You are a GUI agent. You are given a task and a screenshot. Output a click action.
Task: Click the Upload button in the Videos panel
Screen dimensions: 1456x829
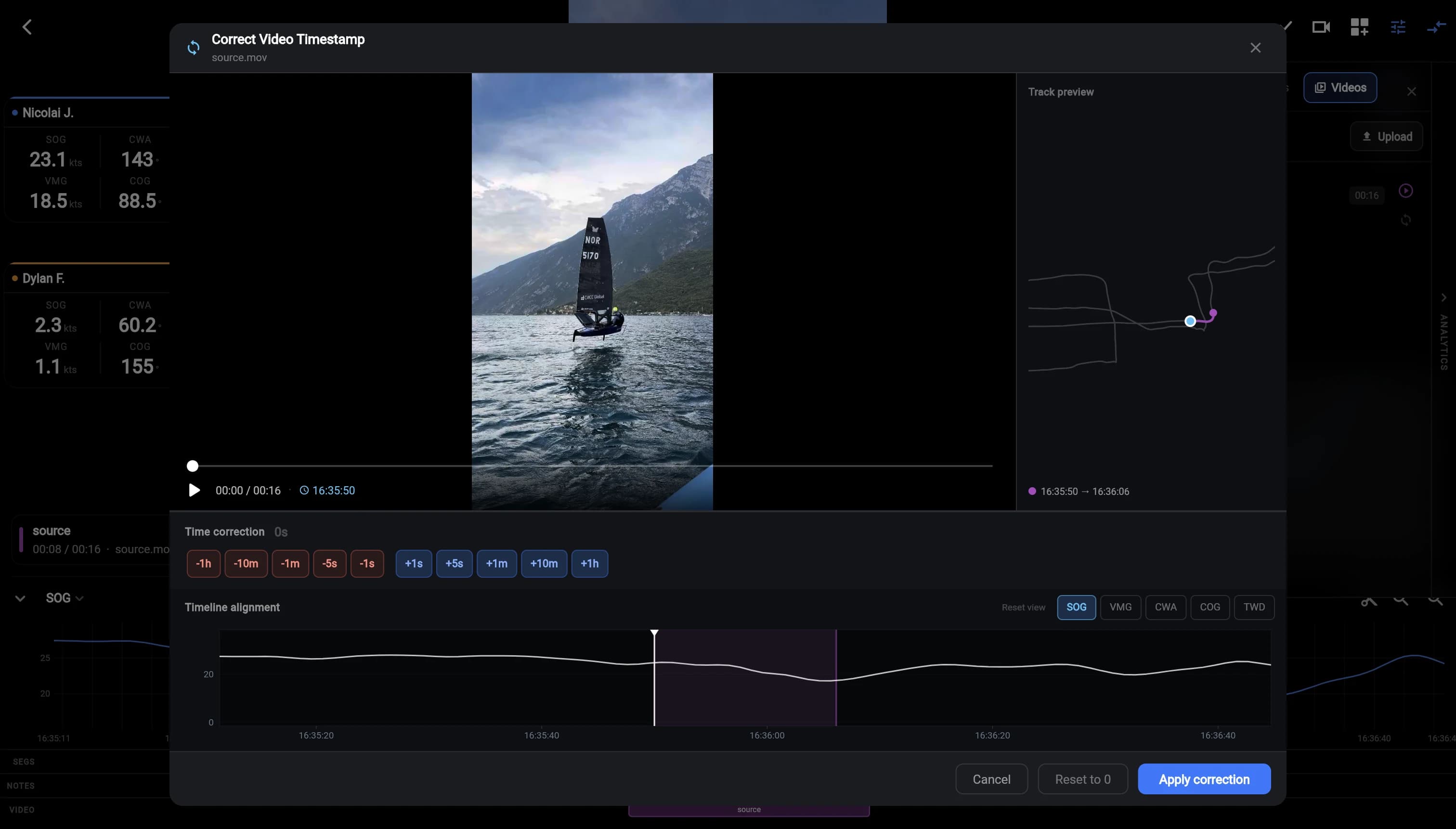pos(1387,137)
